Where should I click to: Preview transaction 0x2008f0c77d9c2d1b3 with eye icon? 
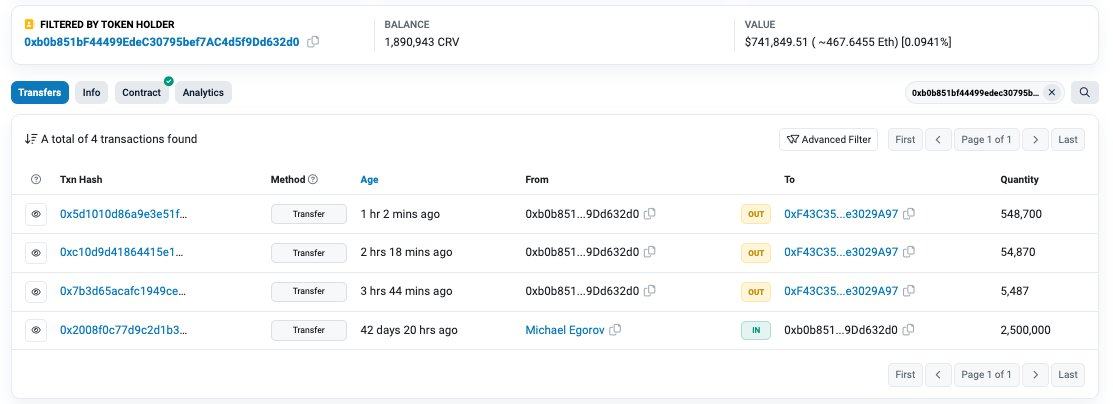click(x=36, y=330)
